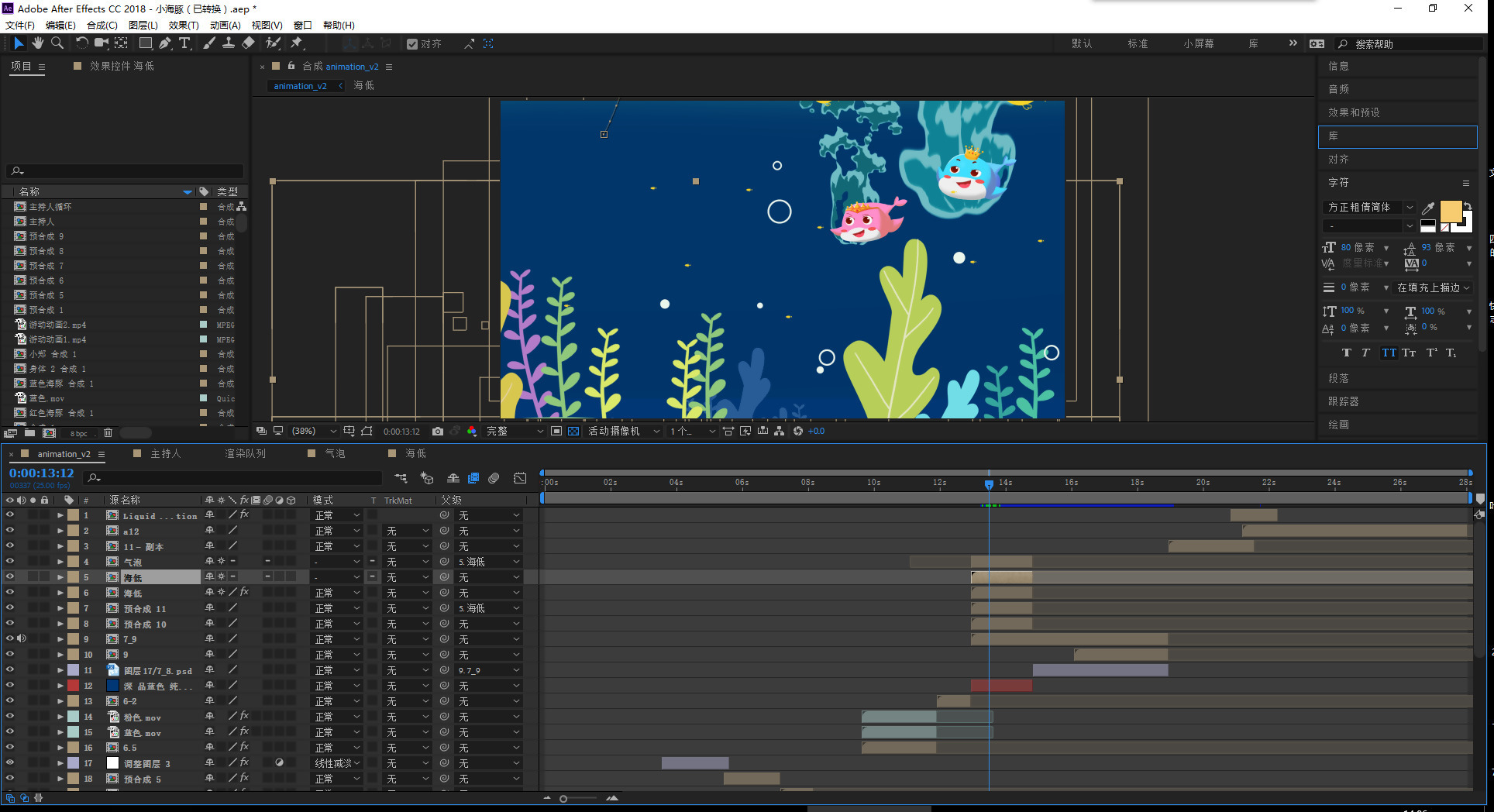Open the blend mode dropdown for layer 17
This screenshot has width=1494, height=812.
(x=337, y=763)
